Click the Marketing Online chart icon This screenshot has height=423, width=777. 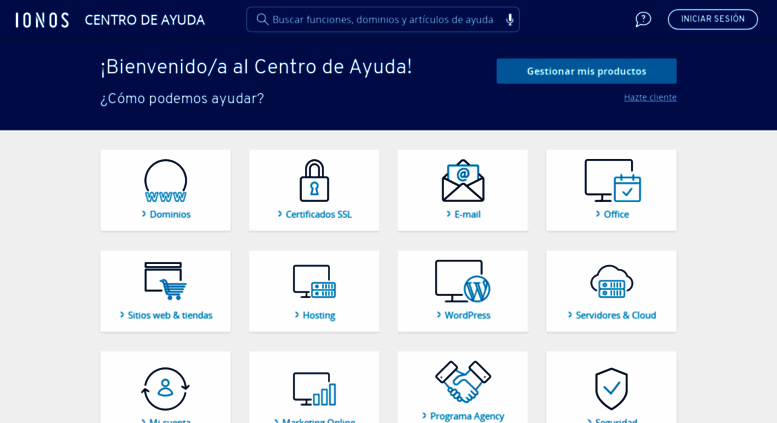(x=314, y=389)
